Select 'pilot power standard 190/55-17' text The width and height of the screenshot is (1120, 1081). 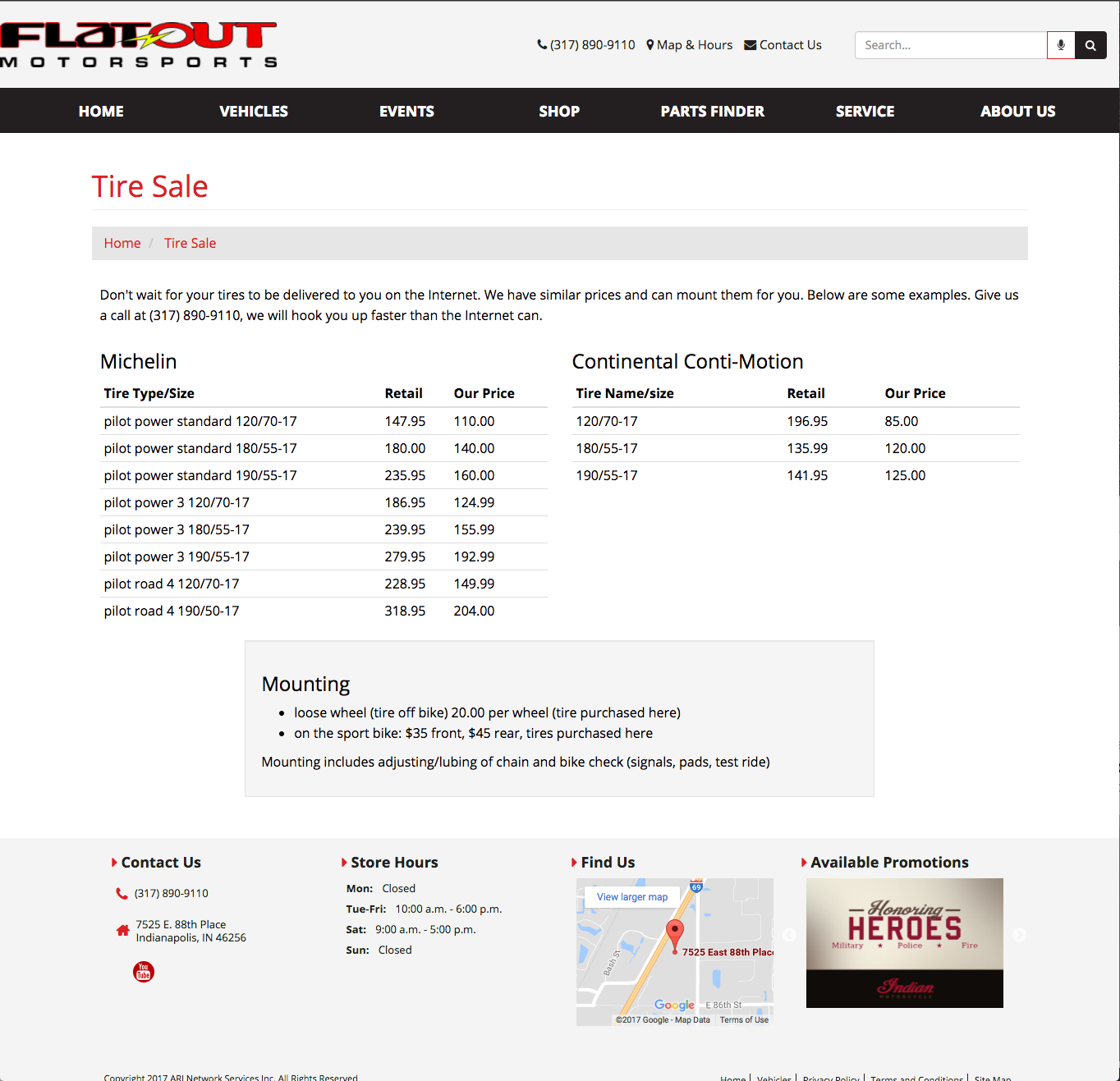[200, 475]
